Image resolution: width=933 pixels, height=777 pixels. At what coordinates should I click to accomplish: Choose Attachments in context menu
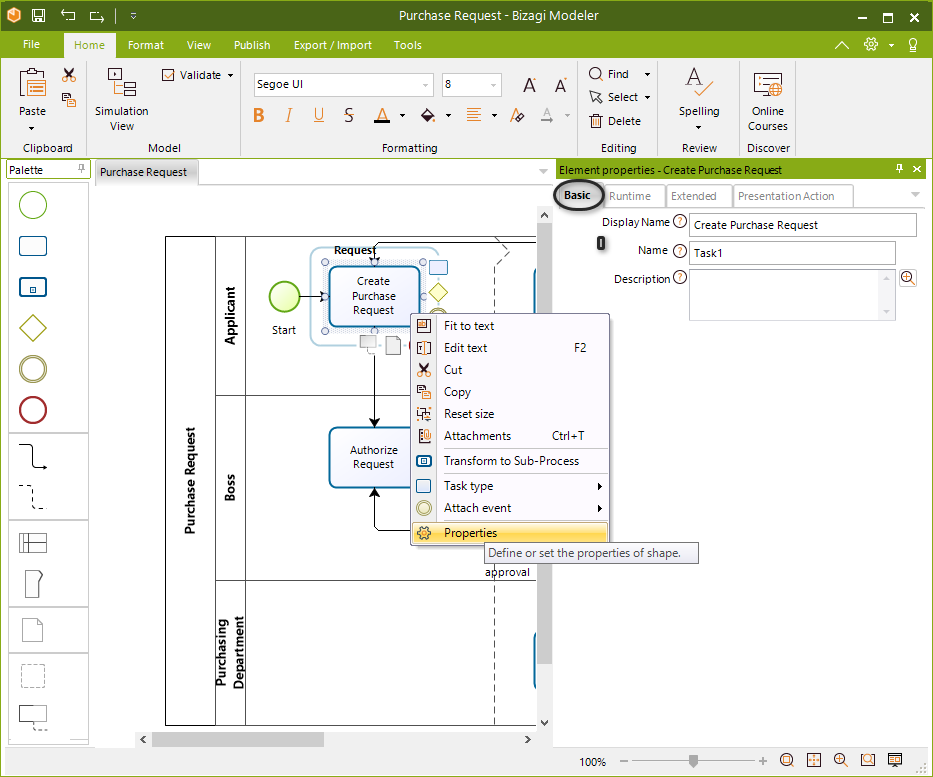tap(510, 436)
